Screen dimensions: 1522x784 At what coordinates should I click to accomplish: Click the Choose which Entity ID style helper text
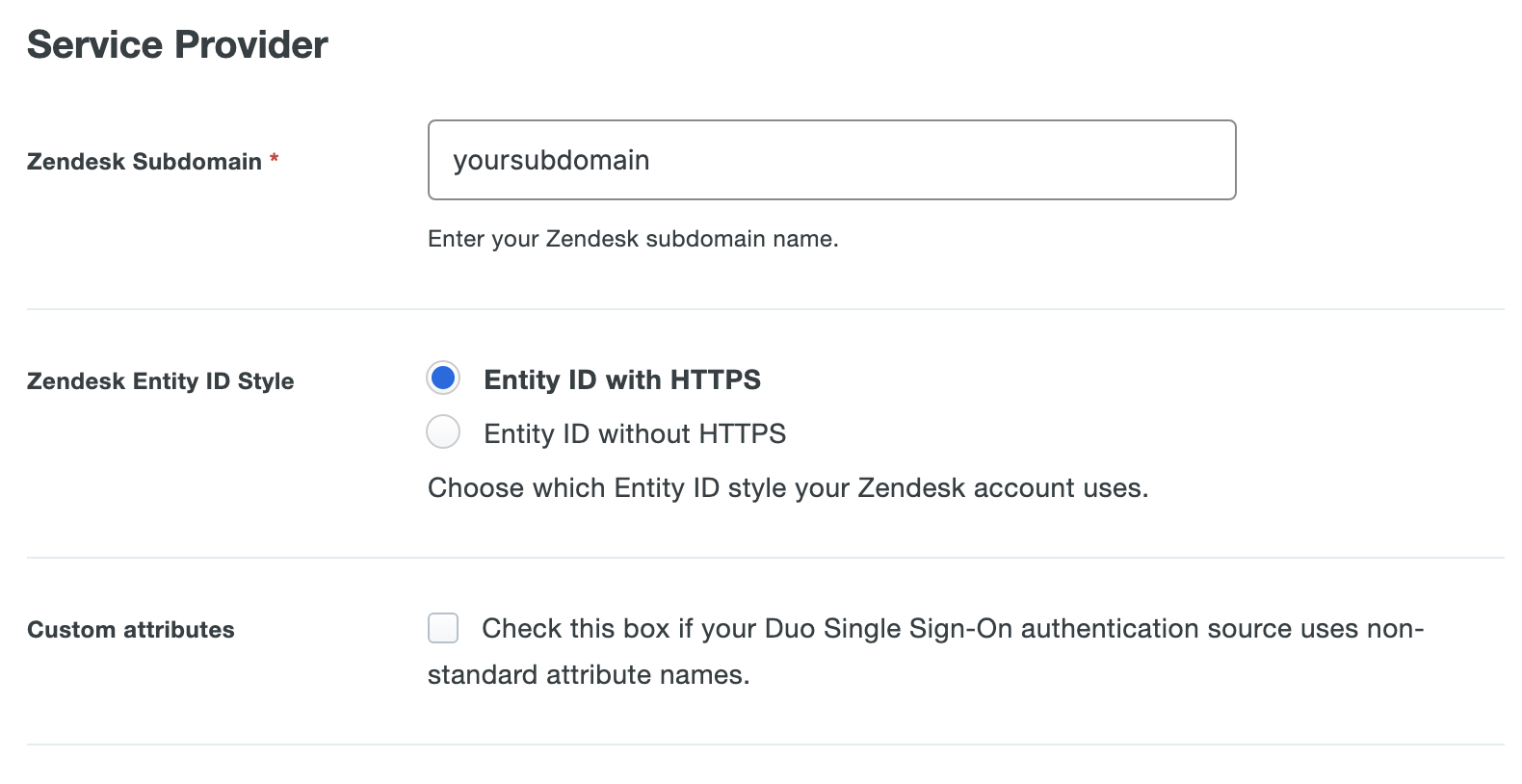coord(788,487)
